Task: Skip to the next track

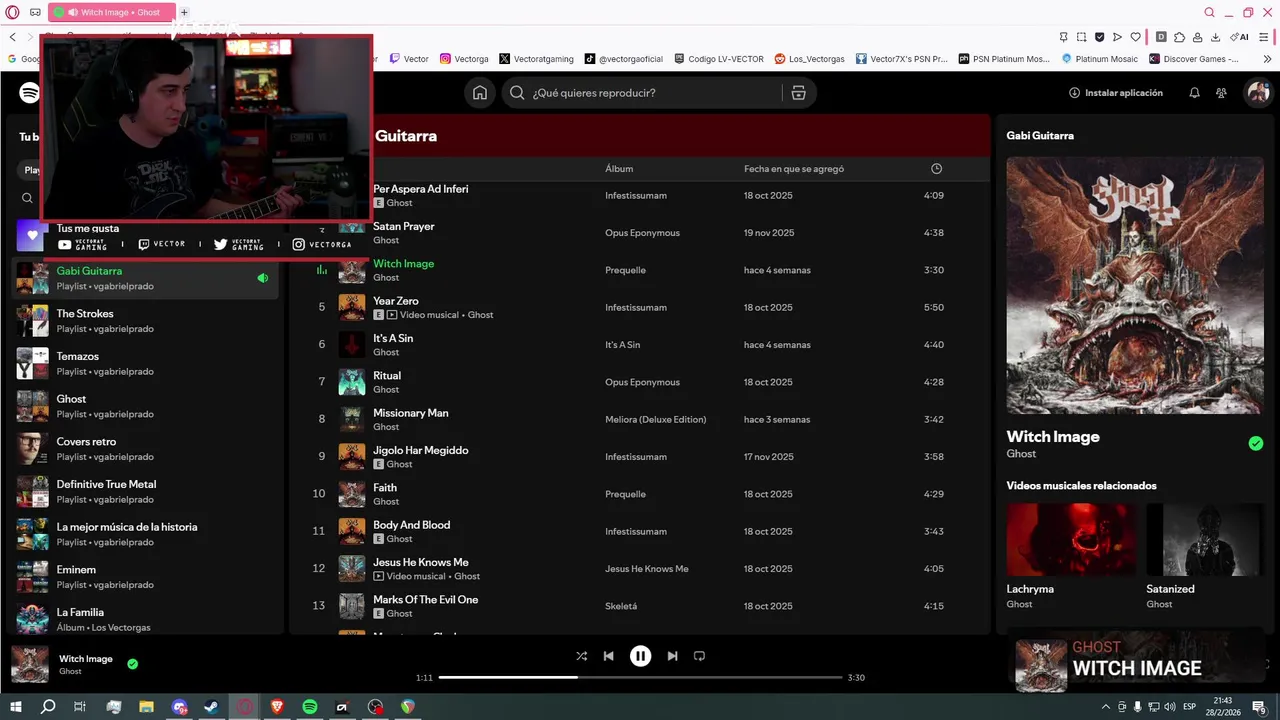Action: [x=672, y=656]
